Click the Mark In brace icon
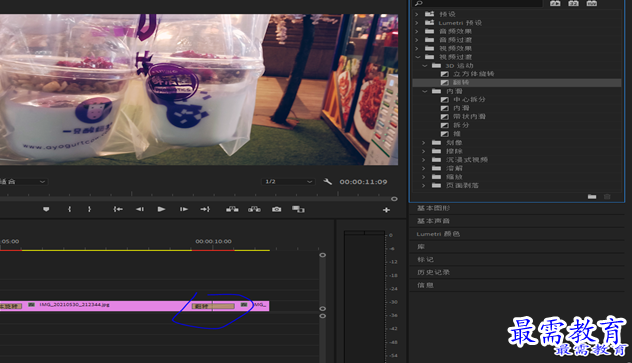Image resolution: width=632 pixels, height=363 pixels. (x=69, y=209)
